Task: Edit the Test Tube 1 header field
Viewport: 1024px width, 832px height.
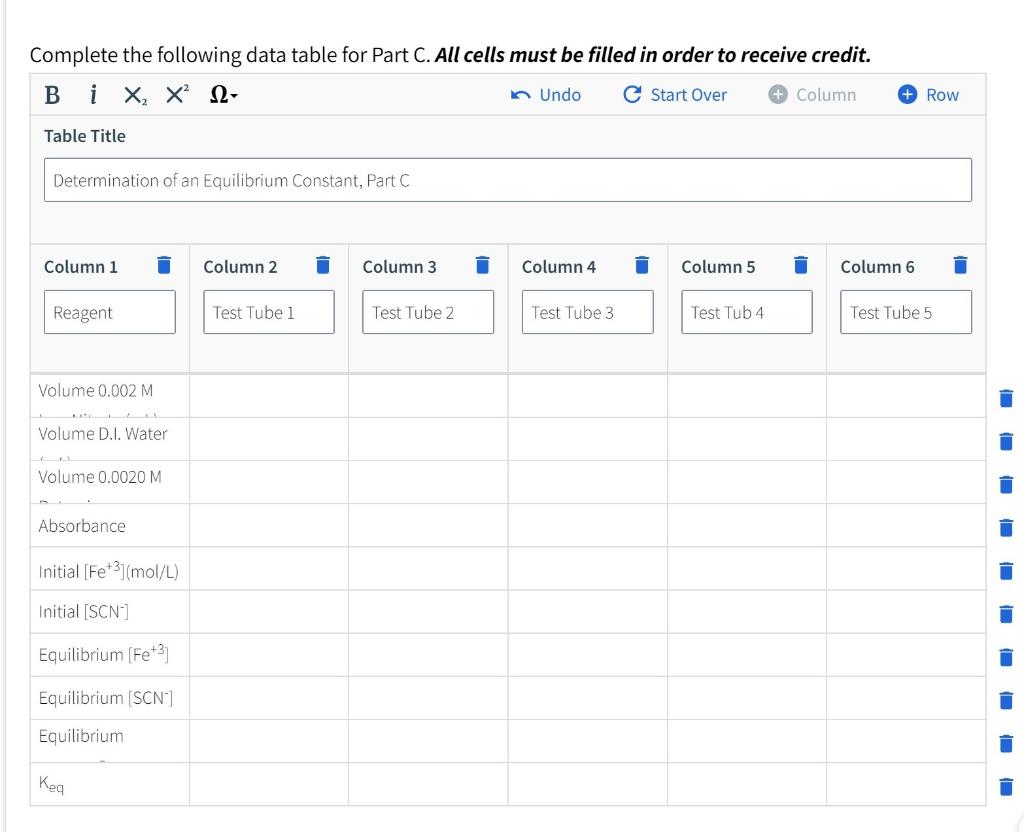Action: pyautogui.click(x=269, y=312)
